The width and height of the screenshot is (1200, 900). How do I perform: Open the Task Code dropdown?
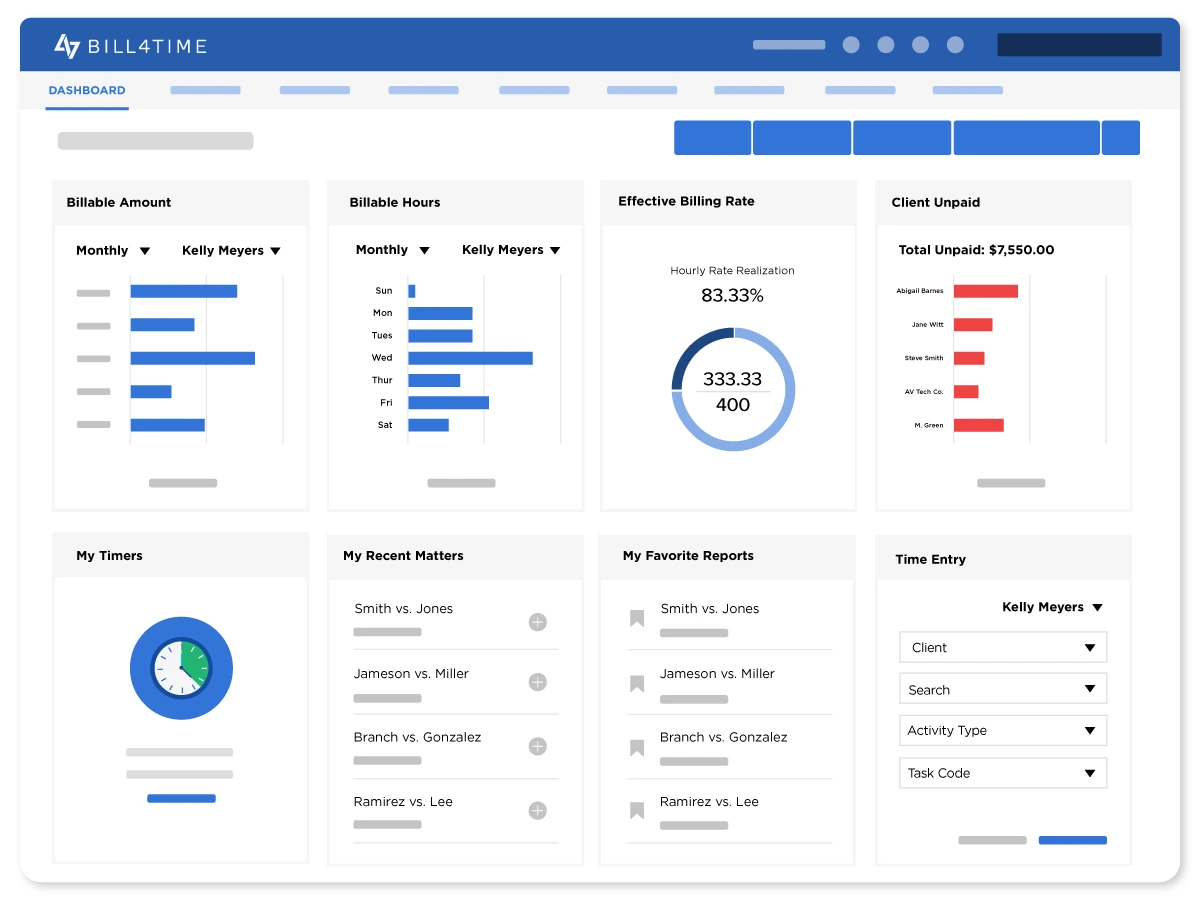point(1003,773)
